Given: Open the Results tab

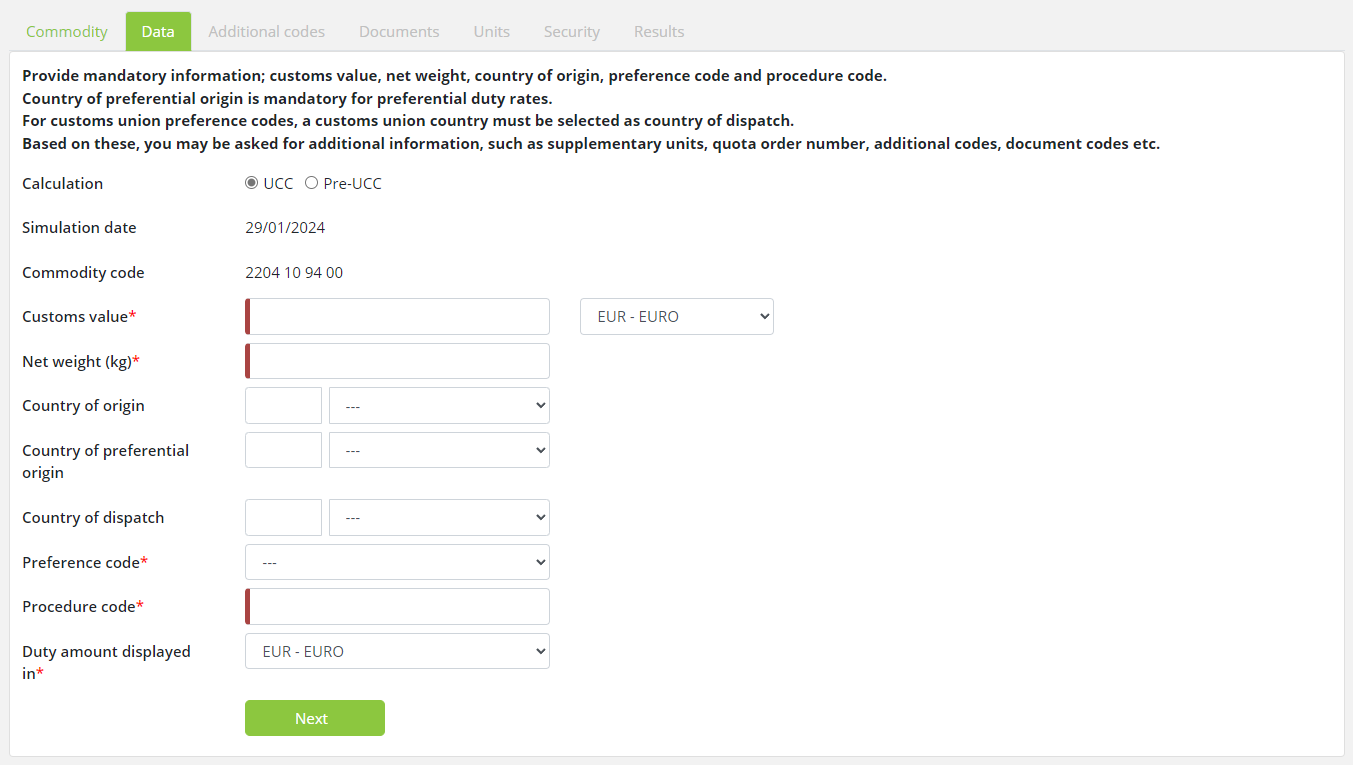Looking at the screenshot, I should point(659,31).
